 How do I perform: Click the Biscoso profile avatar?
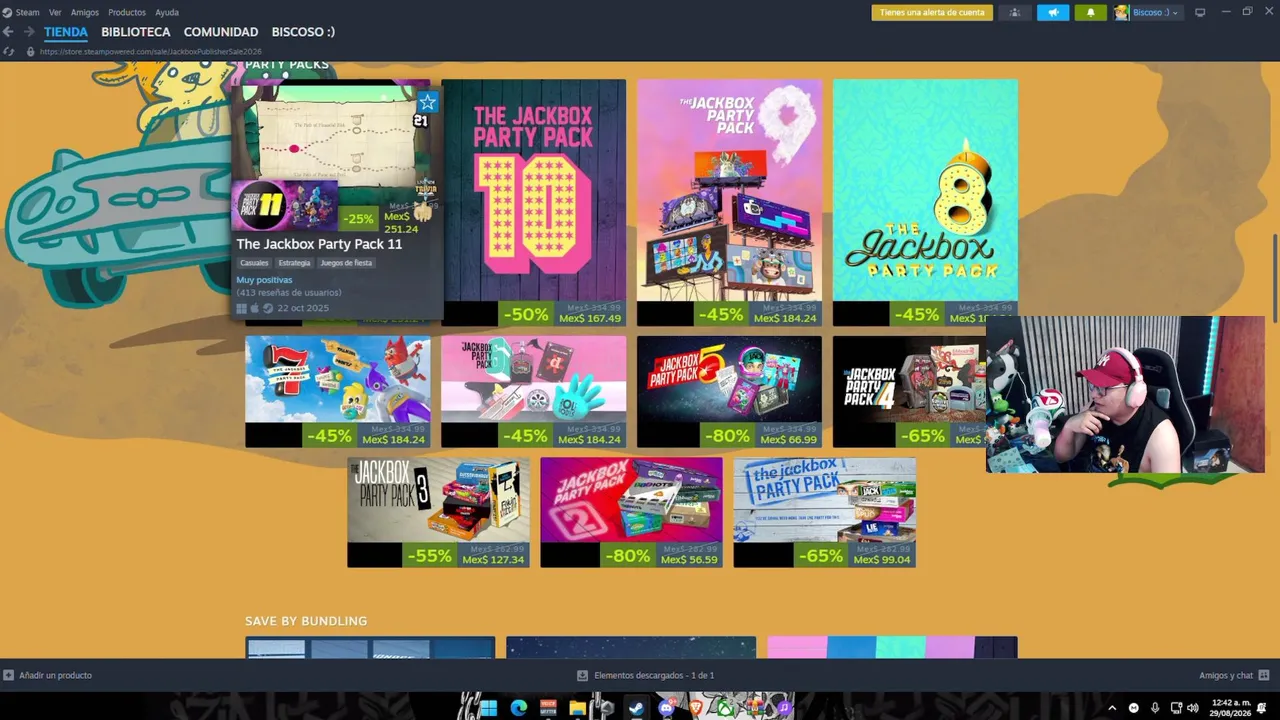click(x=1121, y=12)
